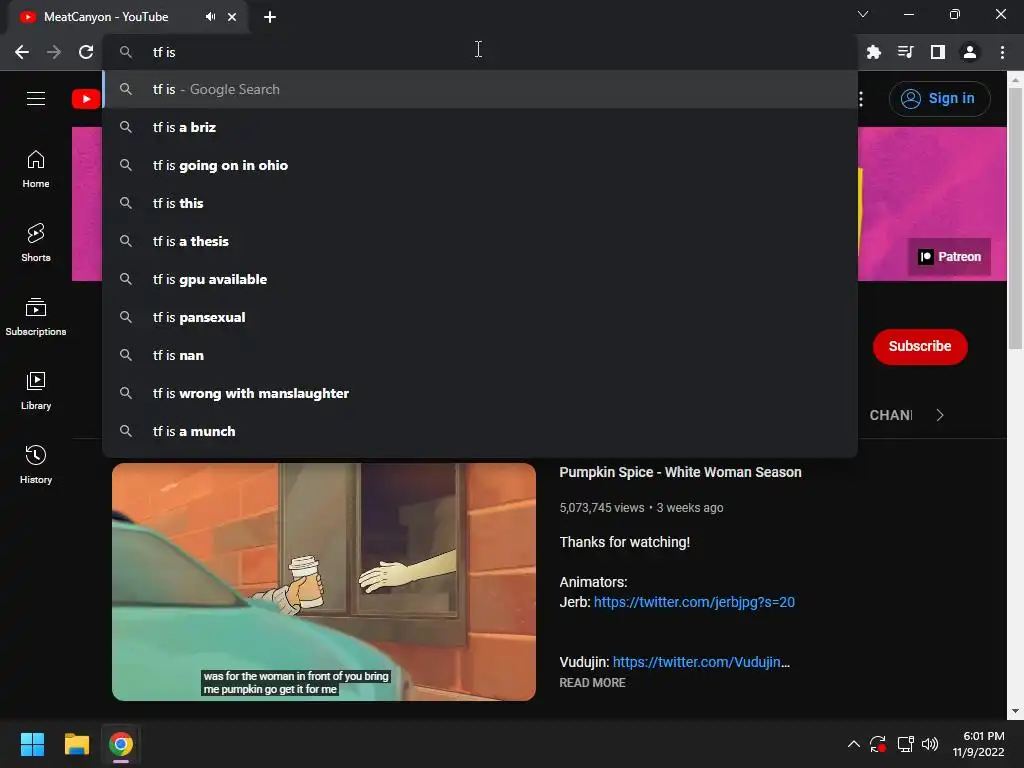Click the YouTube logo
Screen dimensions: 1024x768
click(x=86, y=99)
